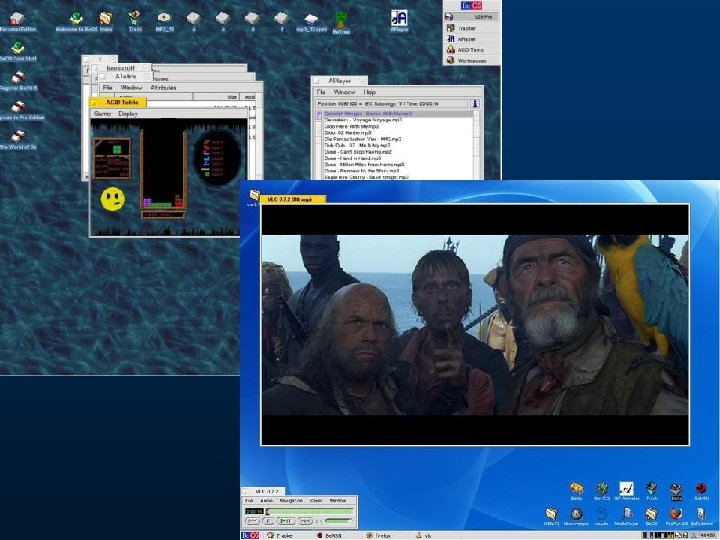This screenshot has width=720, height=540.
Task: Click the VLC fast-forward button
Action: 305,521
